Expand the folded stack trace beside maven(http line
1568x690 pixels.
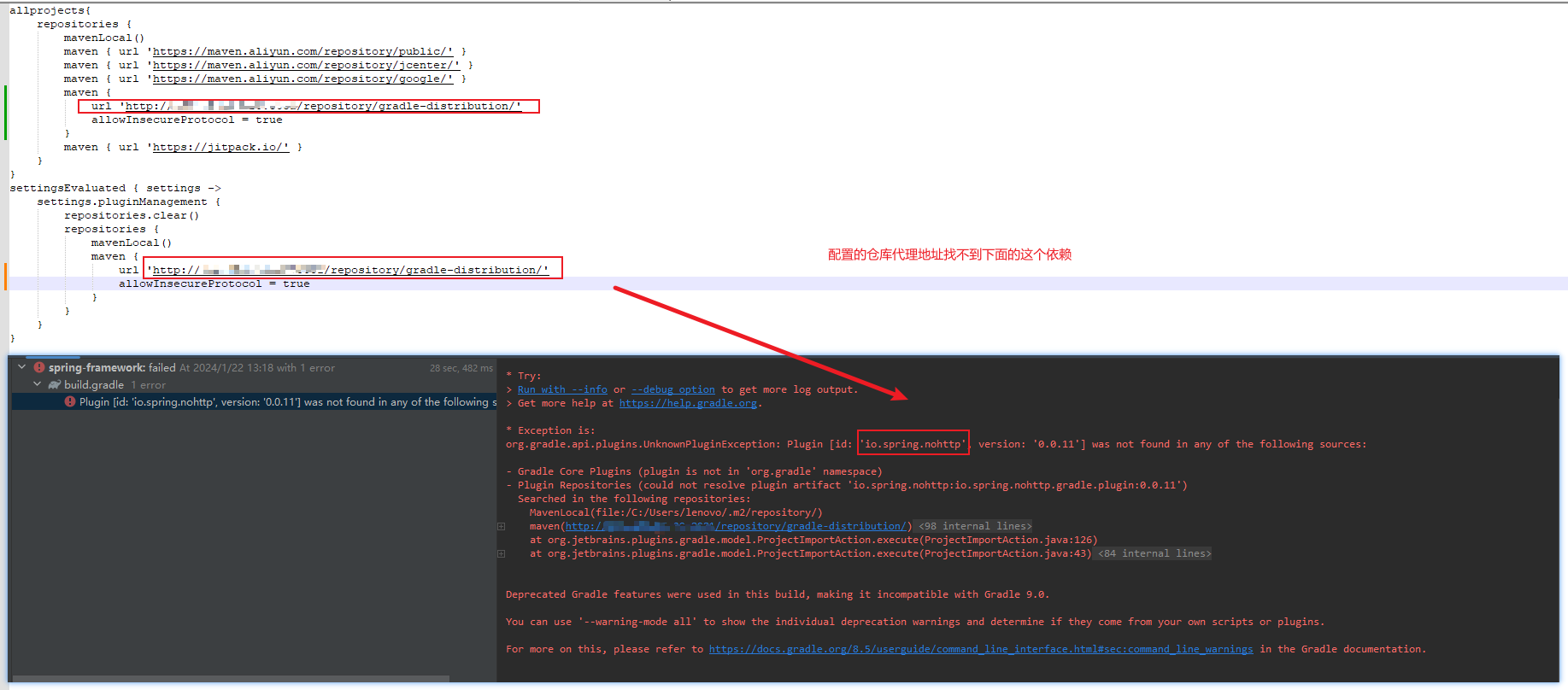coord(502,526)
